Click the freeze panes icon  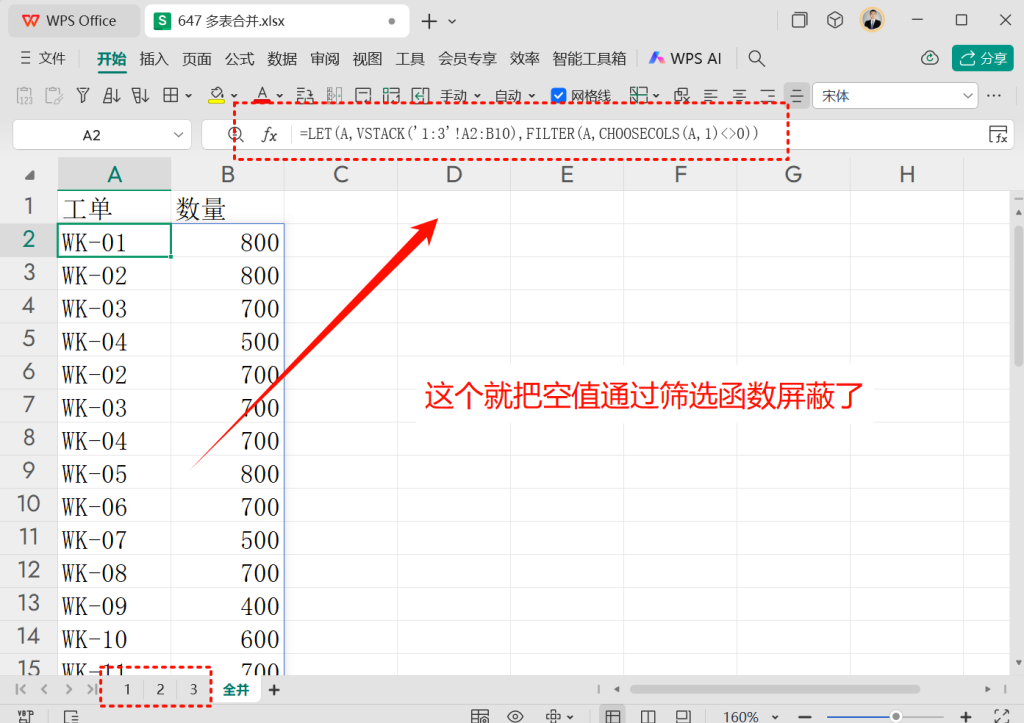[x=639, y=95]
